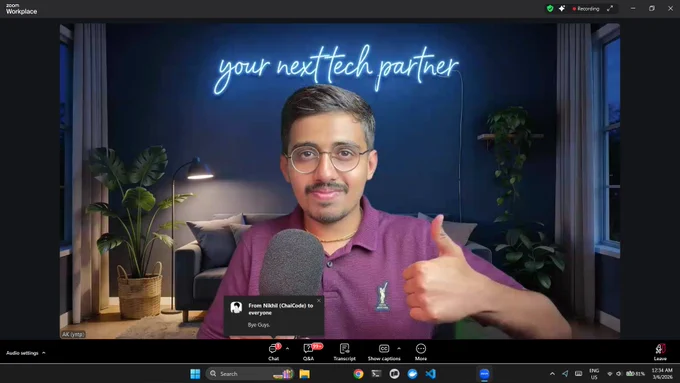Click the Wi-Fi network tray icon
680x383 pixels.
610,373
